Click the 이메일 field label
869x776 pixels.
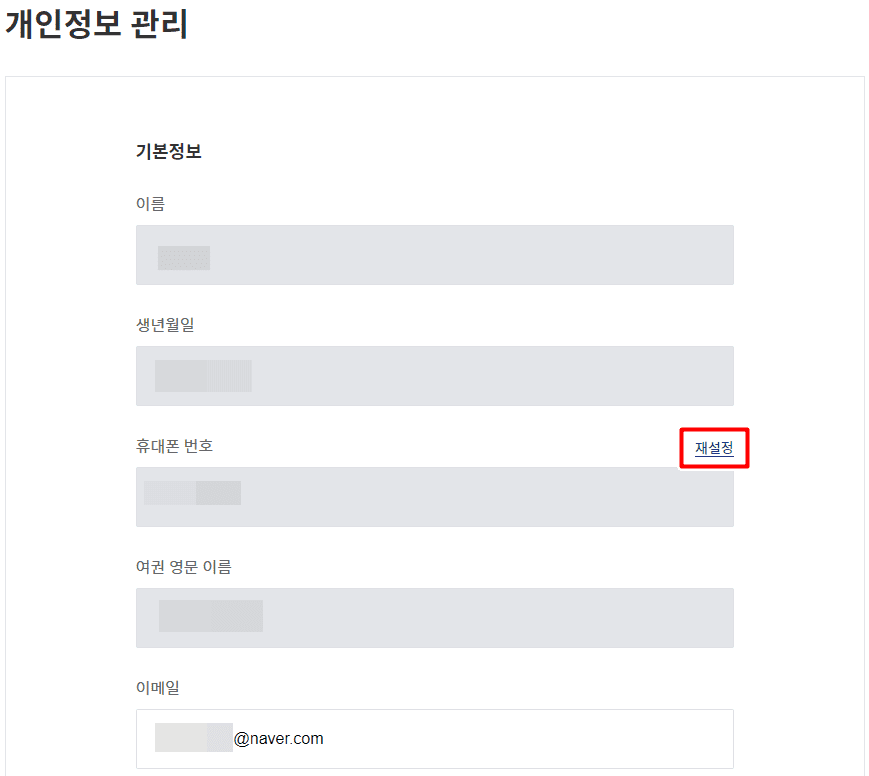click(x=157, y=688)
